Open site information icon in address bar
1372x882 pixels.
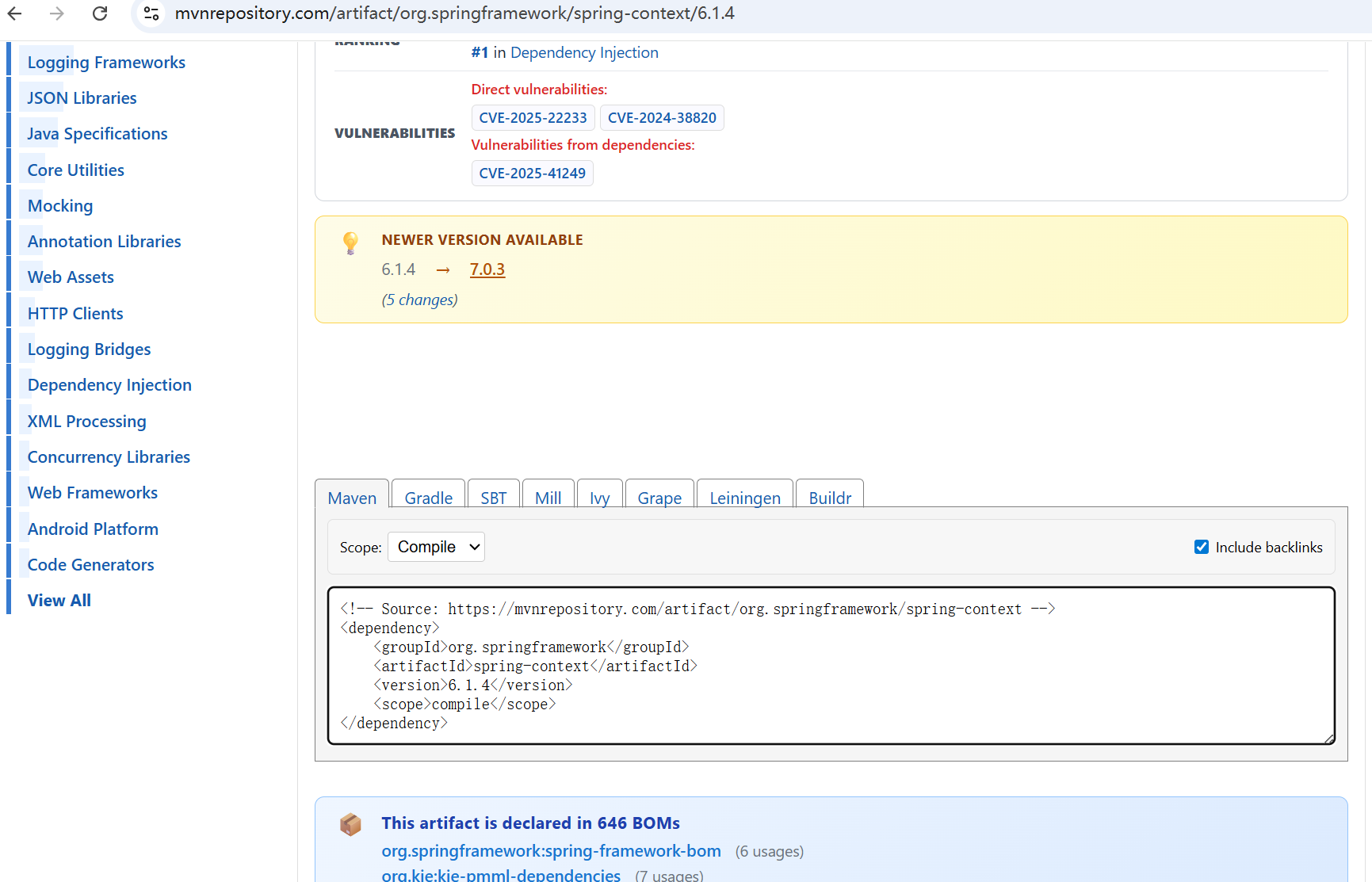151,13
